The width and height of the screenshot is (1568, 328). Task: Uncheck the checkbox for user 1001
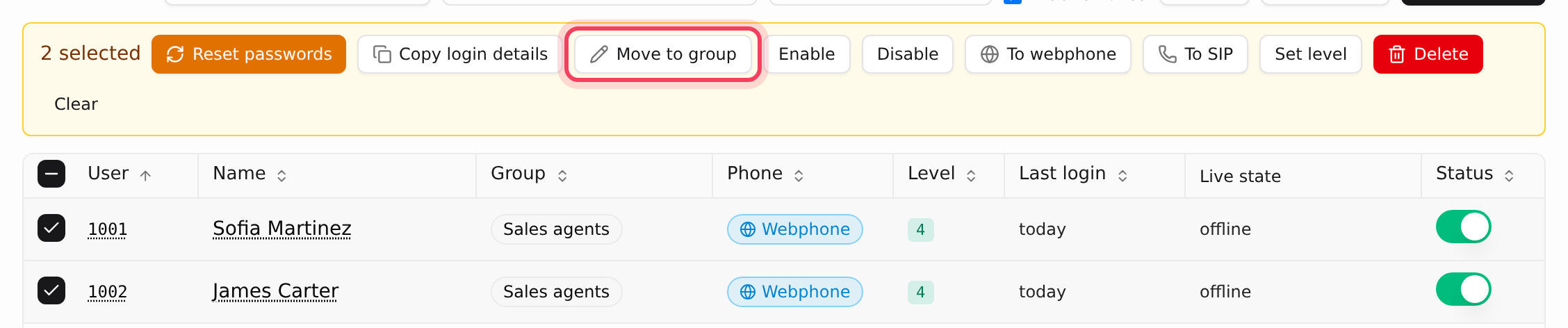(x=51, y=228)
